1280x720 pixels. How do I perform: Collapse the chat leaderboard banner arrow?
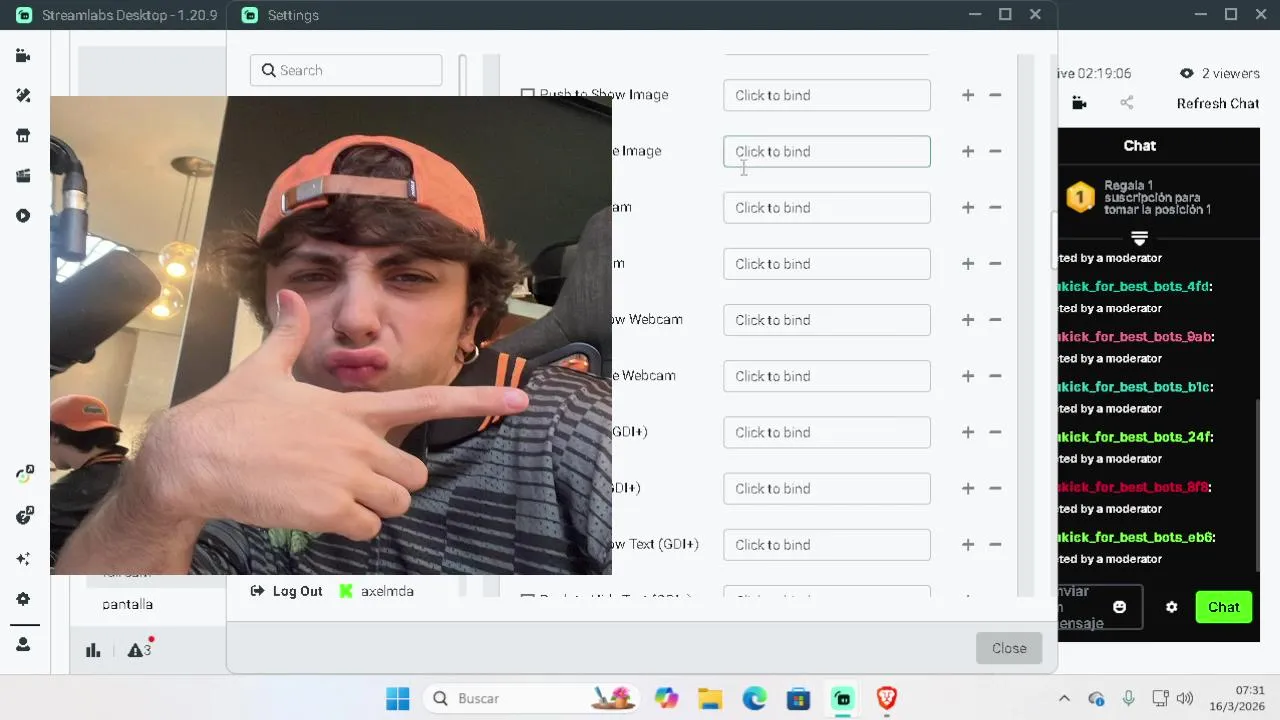click(1139, 238)
